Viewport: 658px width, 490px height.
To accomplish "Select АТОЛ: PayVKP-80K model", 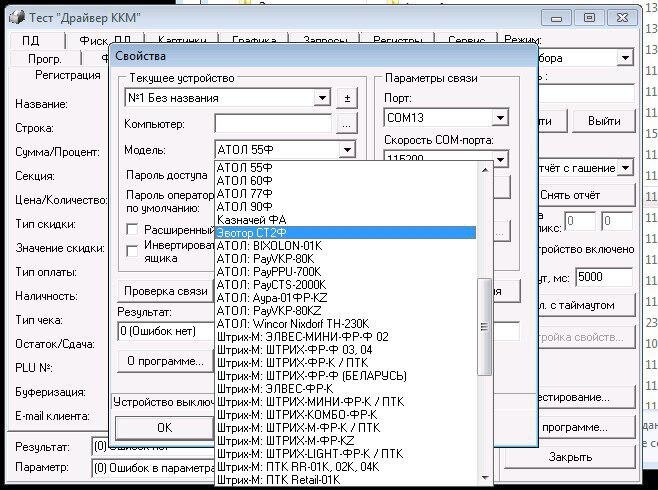I will point(346,259).
